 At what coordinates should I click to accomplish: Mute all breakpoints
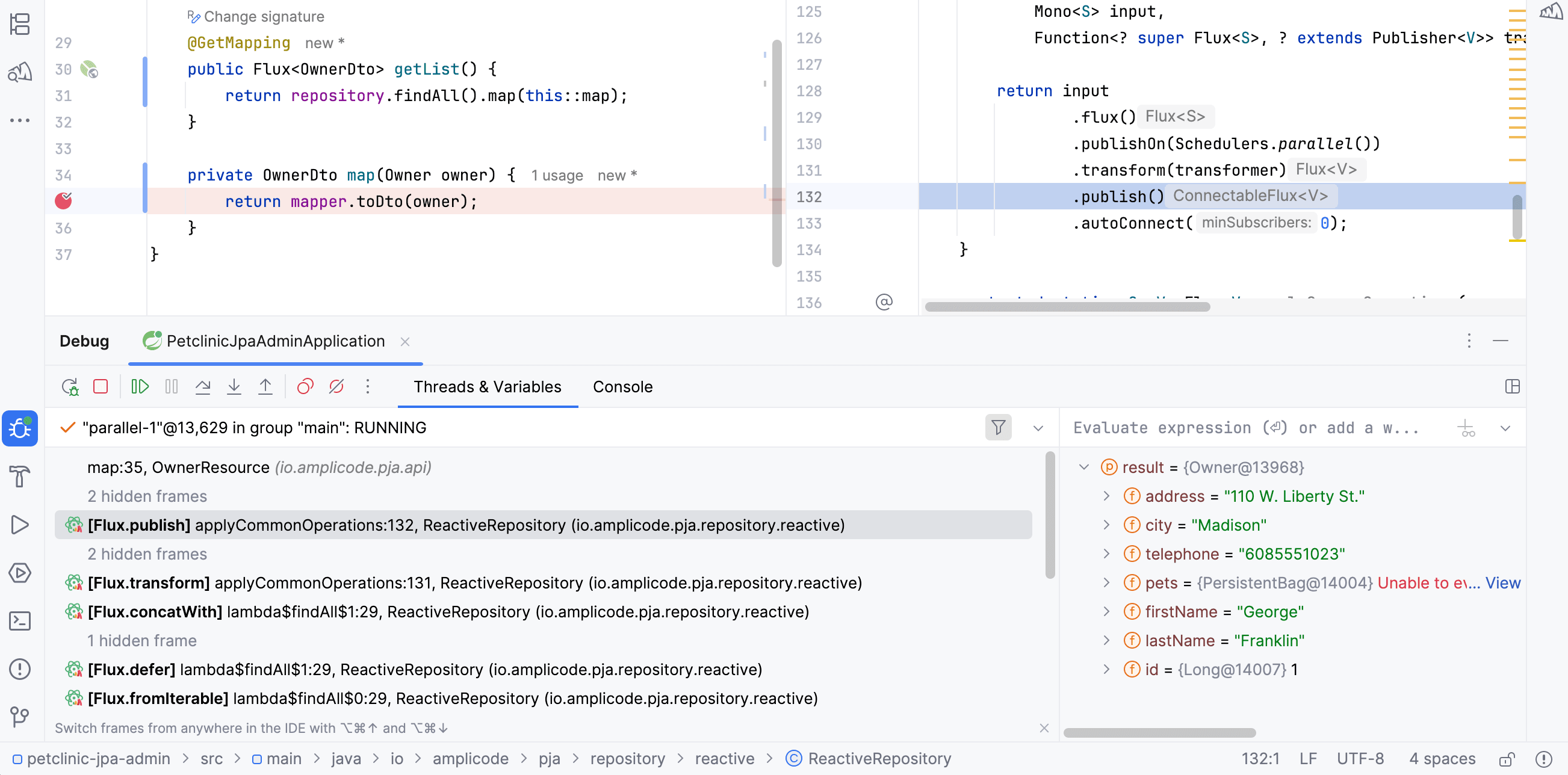pyautogui.click(x=336, y=387)
